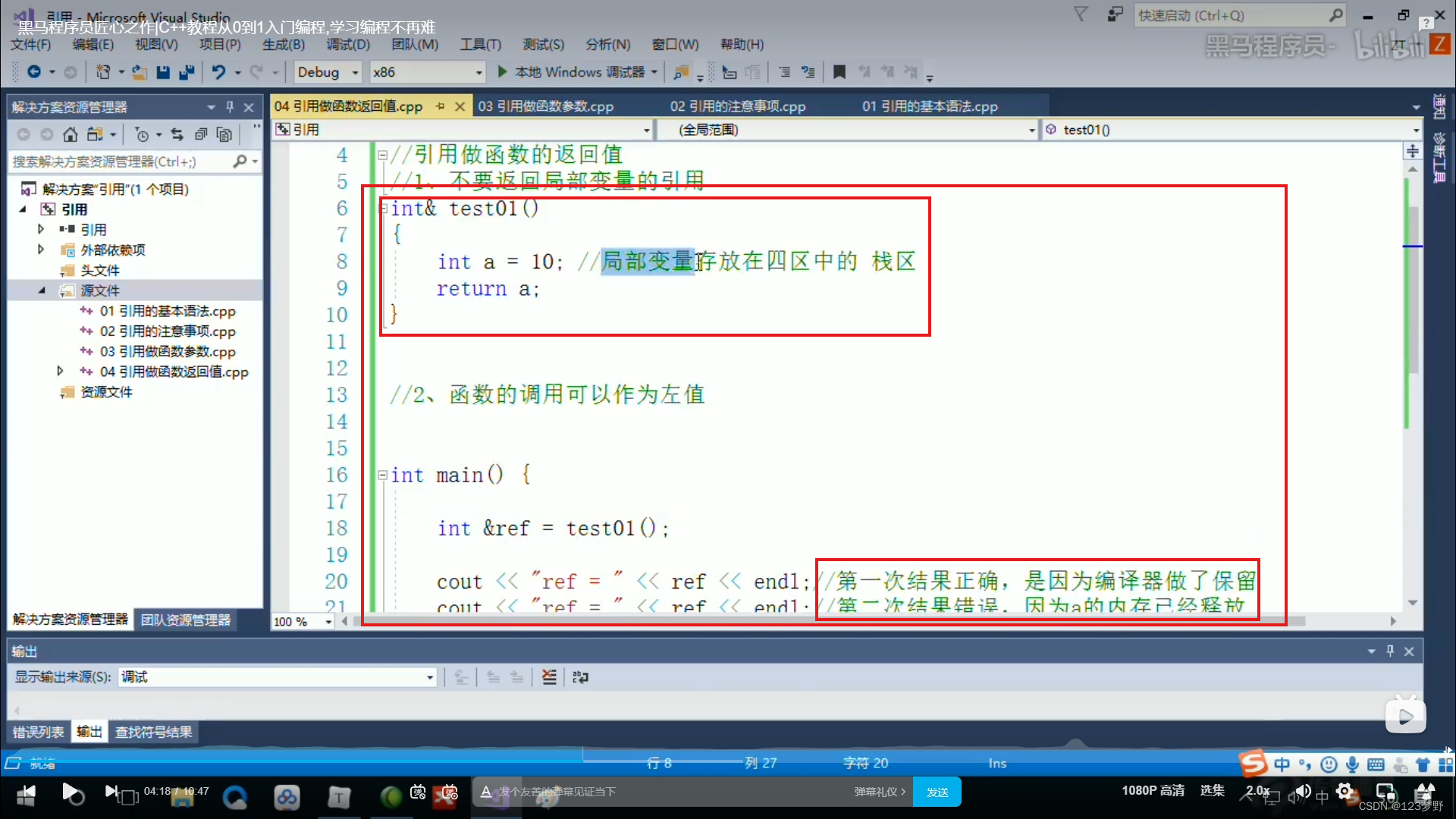
Task: Click the save all icon
Action: (187, 72)
